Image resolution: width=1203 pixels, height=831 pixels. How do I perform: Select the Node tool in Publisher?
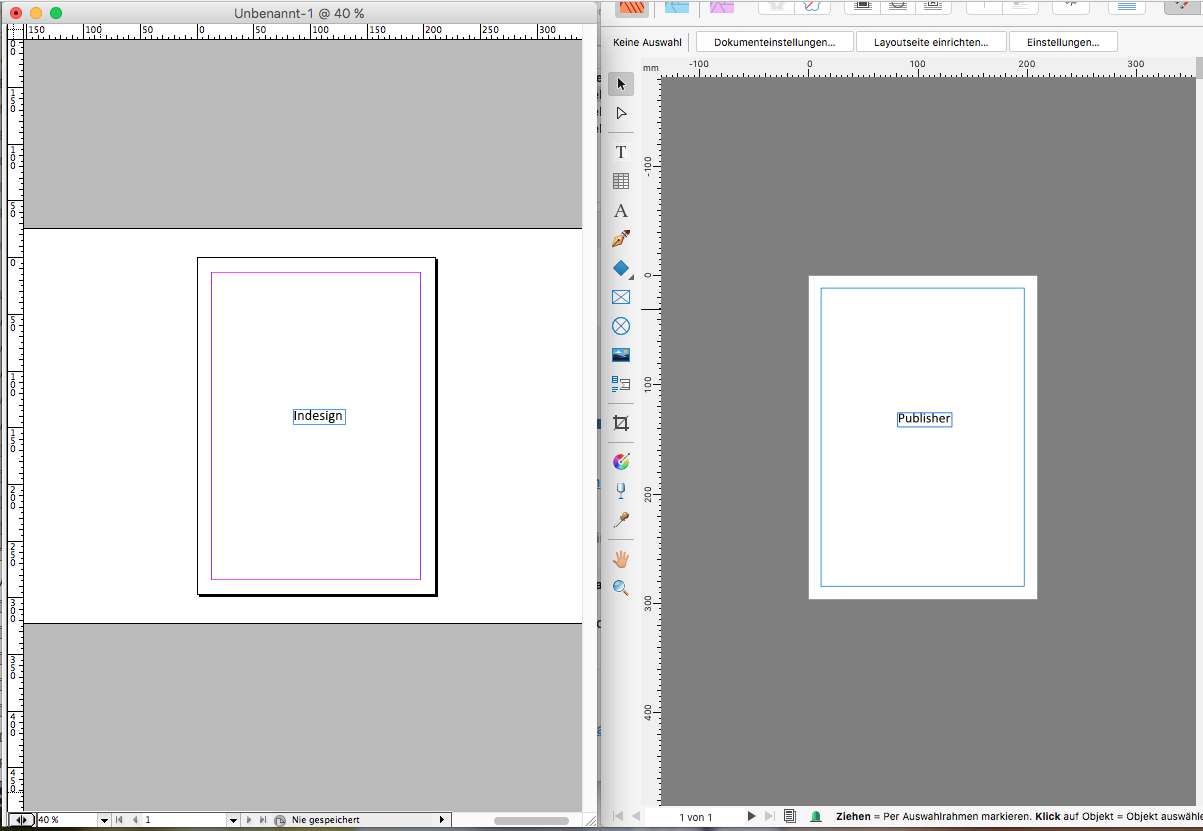pos(621,113)
